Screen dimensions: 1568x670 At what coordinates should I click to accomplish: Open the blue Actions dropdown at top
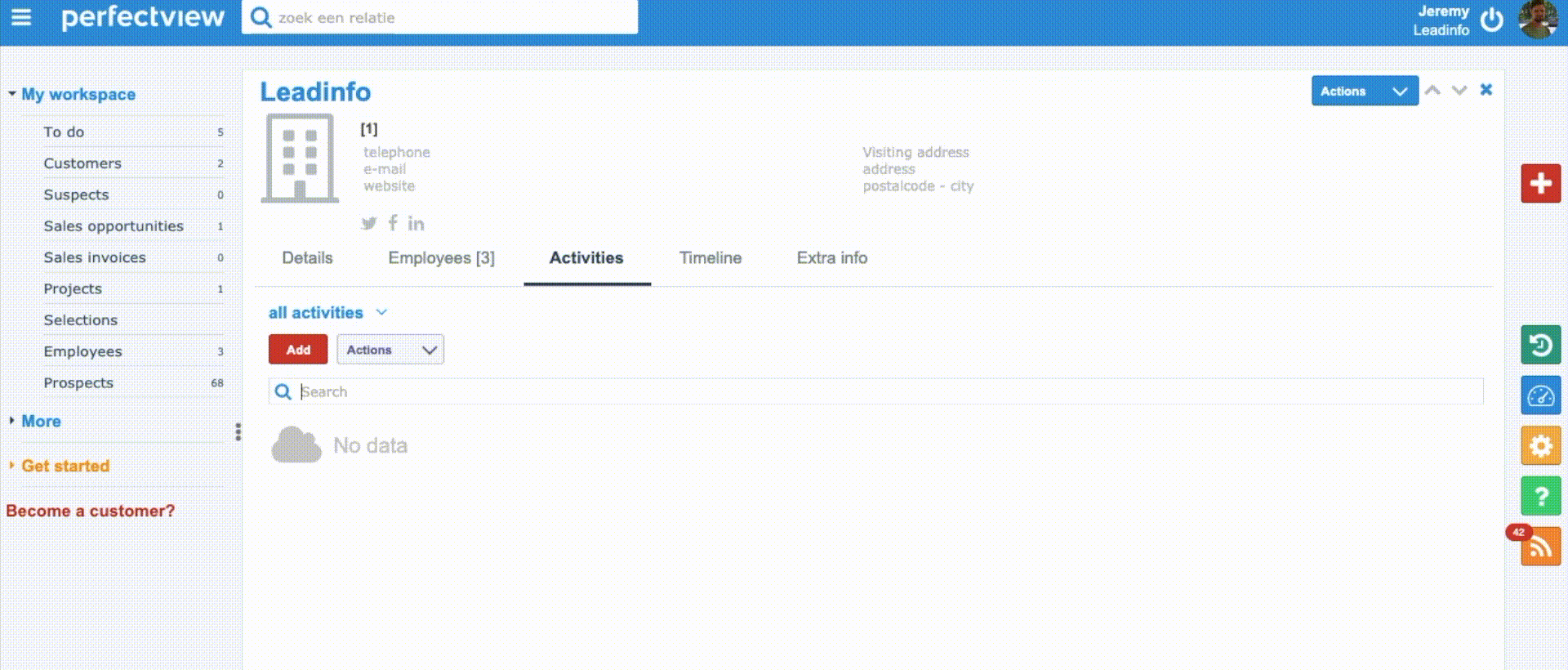pos(1365,91)
